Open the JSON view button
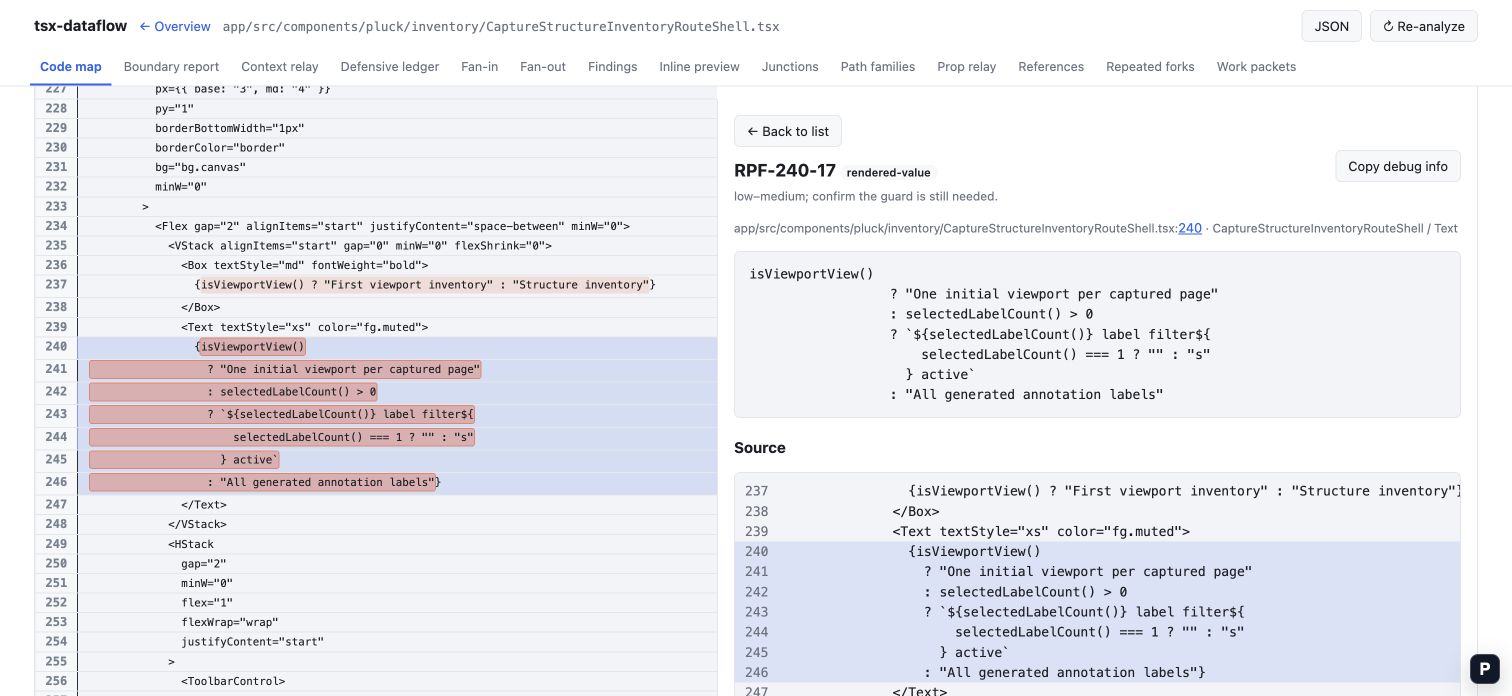Screen dimensions: 1512x696 coord(1331,26)
